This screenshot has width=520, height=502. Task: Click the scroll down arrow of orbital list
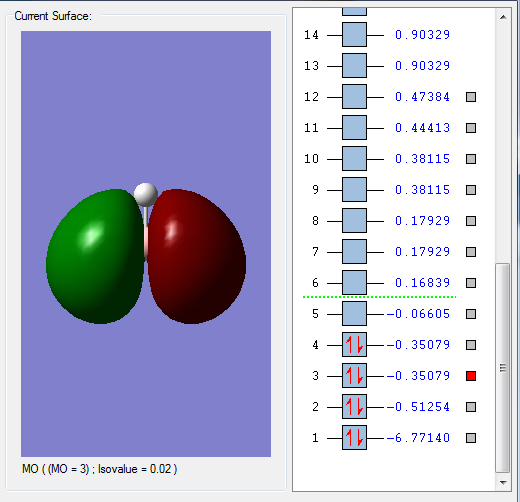(x=503, y=482)
